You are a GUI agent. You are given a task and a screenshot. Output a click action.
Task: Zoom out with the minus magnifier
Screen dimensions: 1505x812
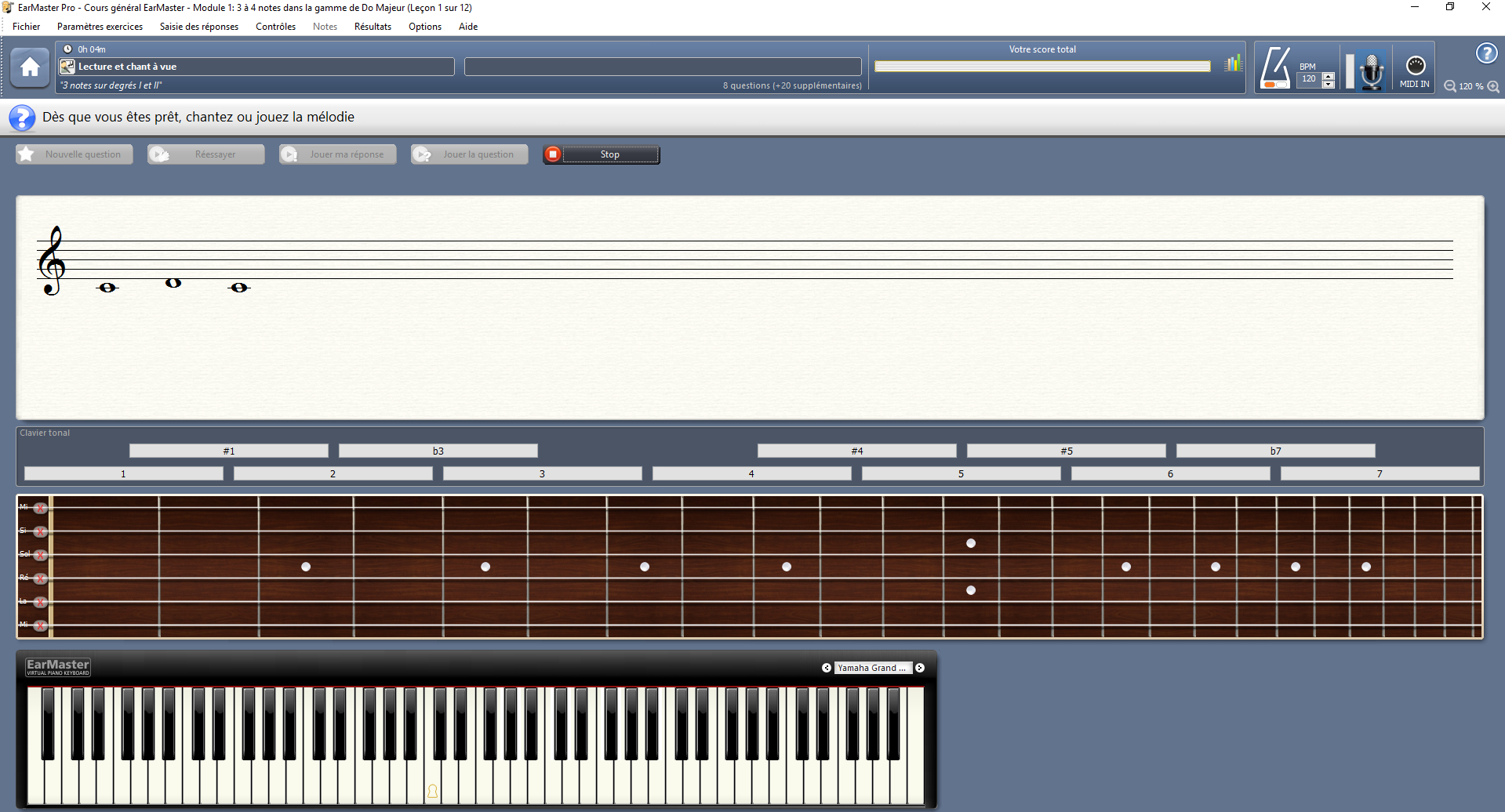(x=1450, y=86)
